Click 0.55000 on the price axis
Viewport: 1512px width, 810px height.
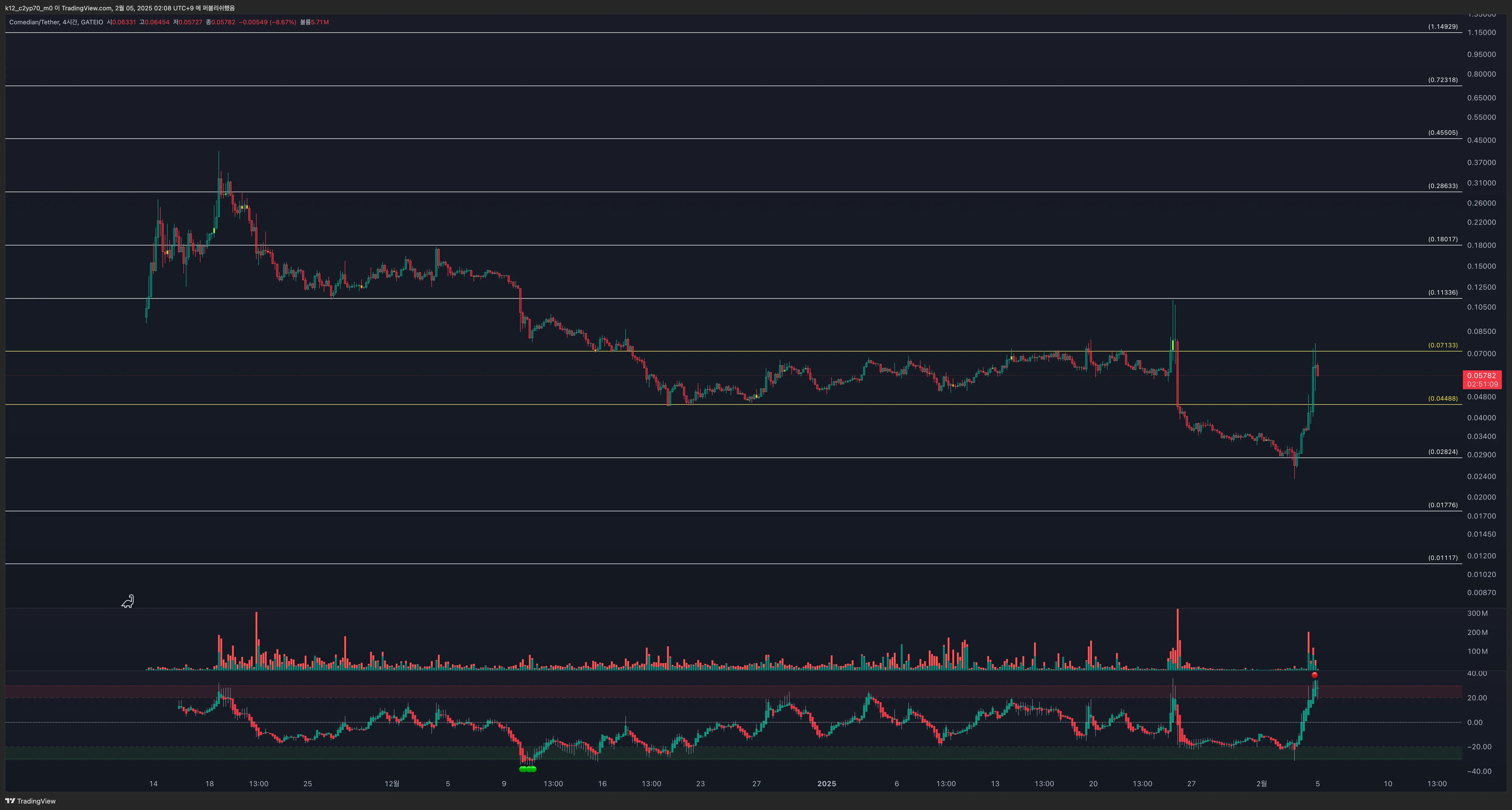coord(1481,117)
